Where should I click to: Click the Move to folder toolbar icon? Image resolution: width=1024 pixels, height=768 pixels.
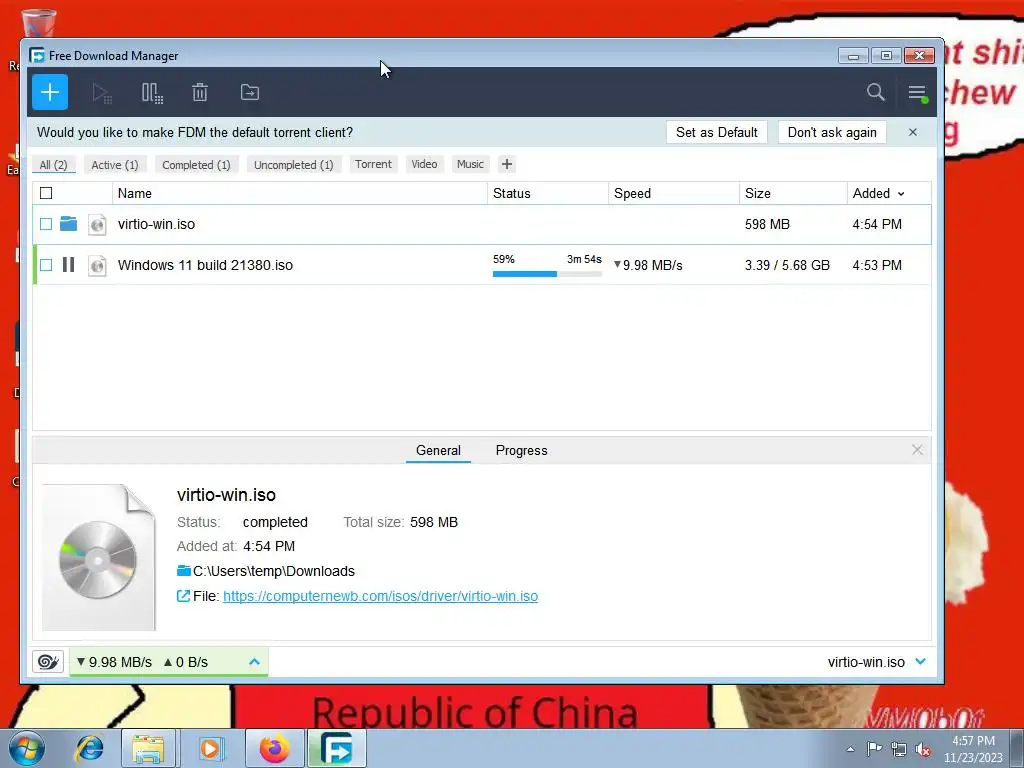click(x=249, y=92)
